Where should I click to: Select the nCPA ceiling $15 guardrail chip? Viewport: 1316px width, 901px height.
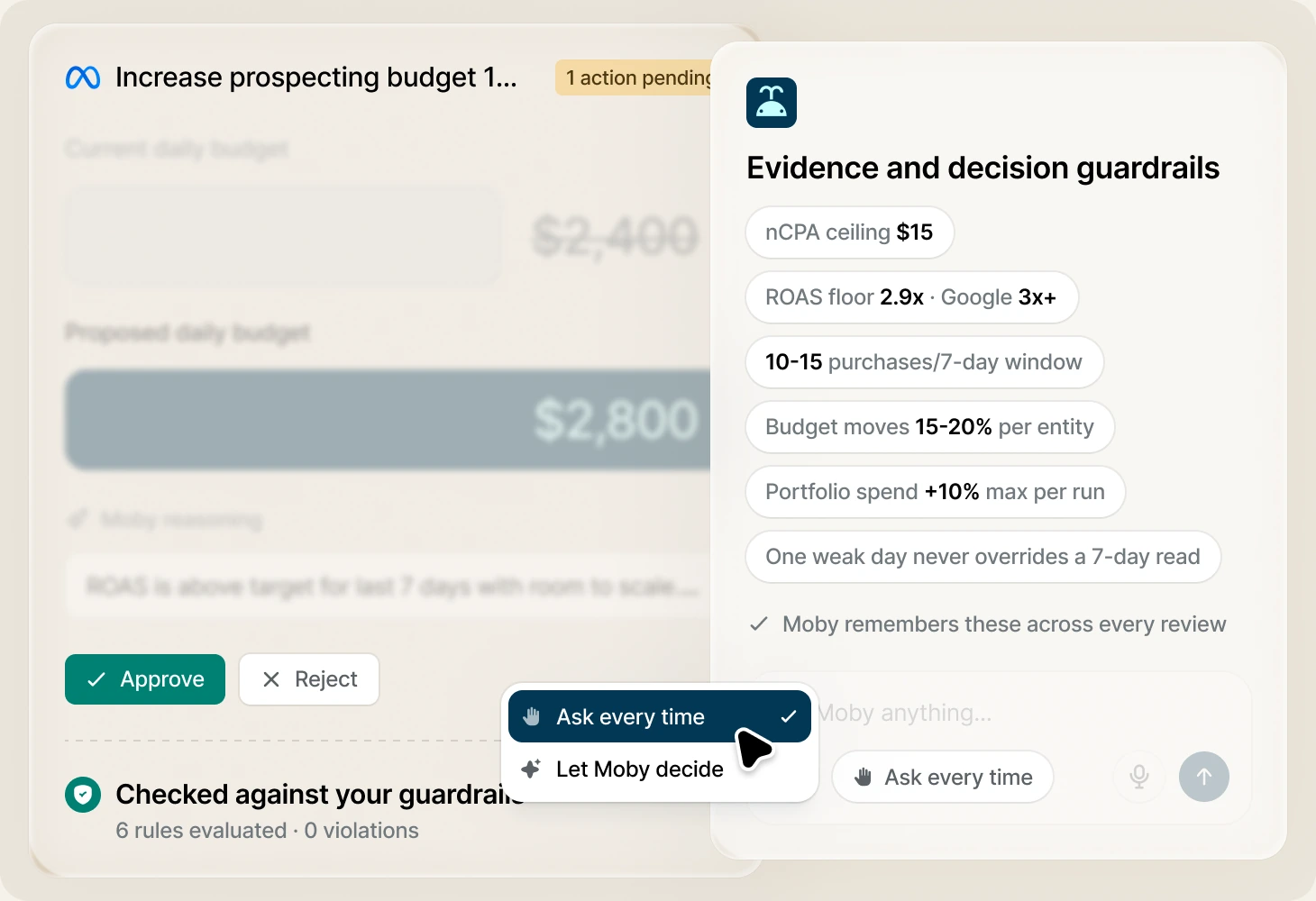pyautogui.click(x=850, y=232)
